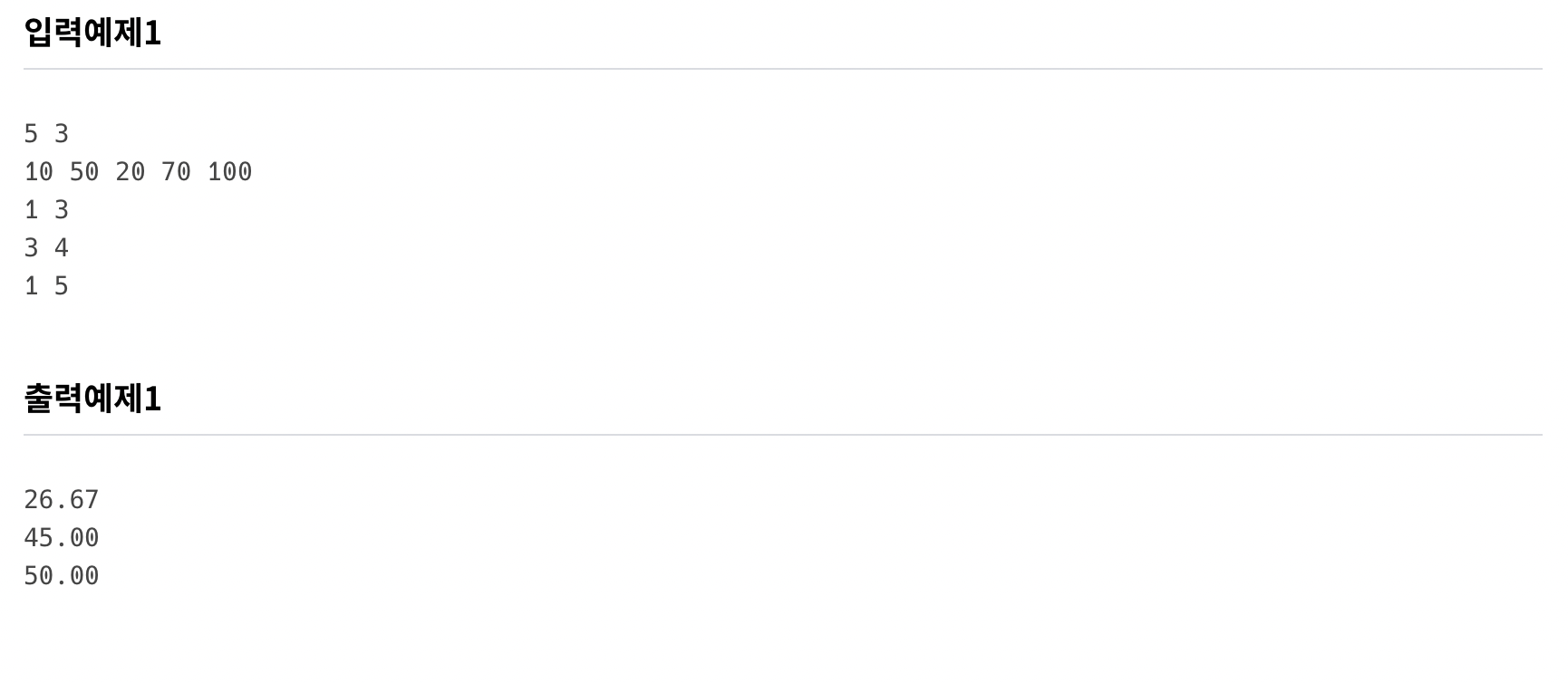Click the digit 5 in '1 5' line
This screenshot has width=1568, height=683.
click(x=62, y=286)
